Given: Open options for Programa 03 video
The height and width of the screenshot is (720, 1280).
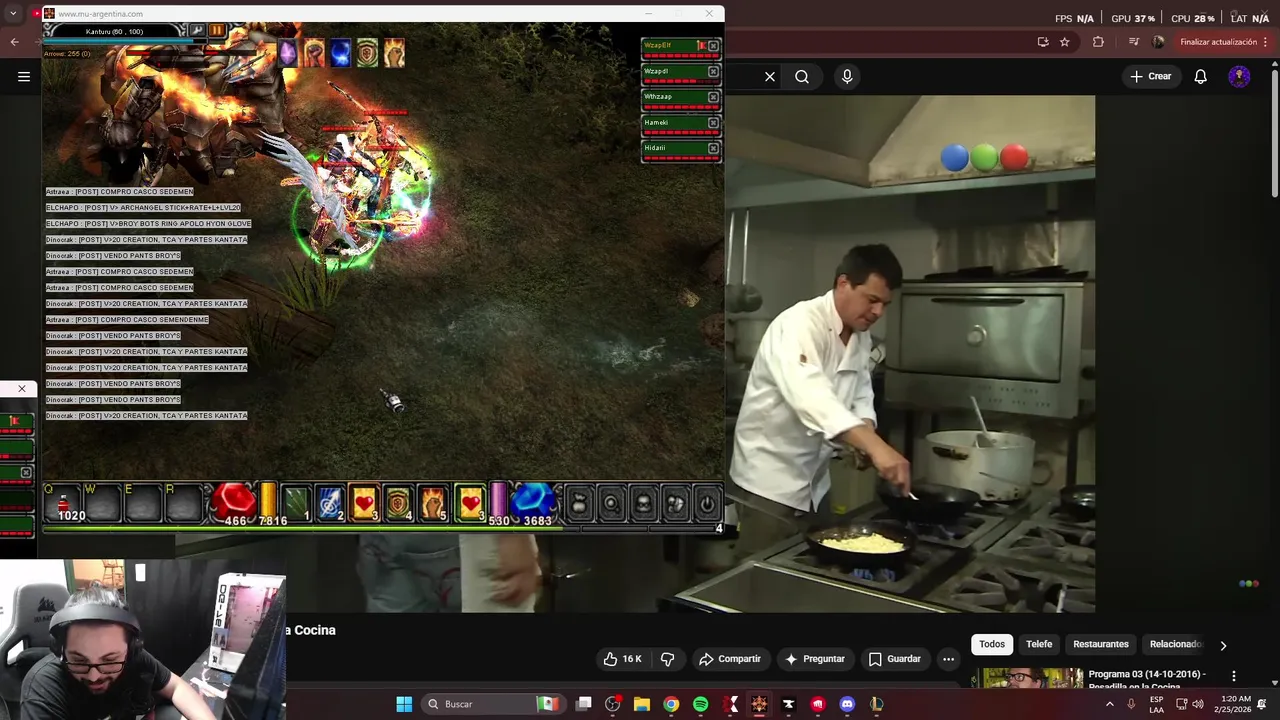Looking at the screenshot, I should point(1234,676).
